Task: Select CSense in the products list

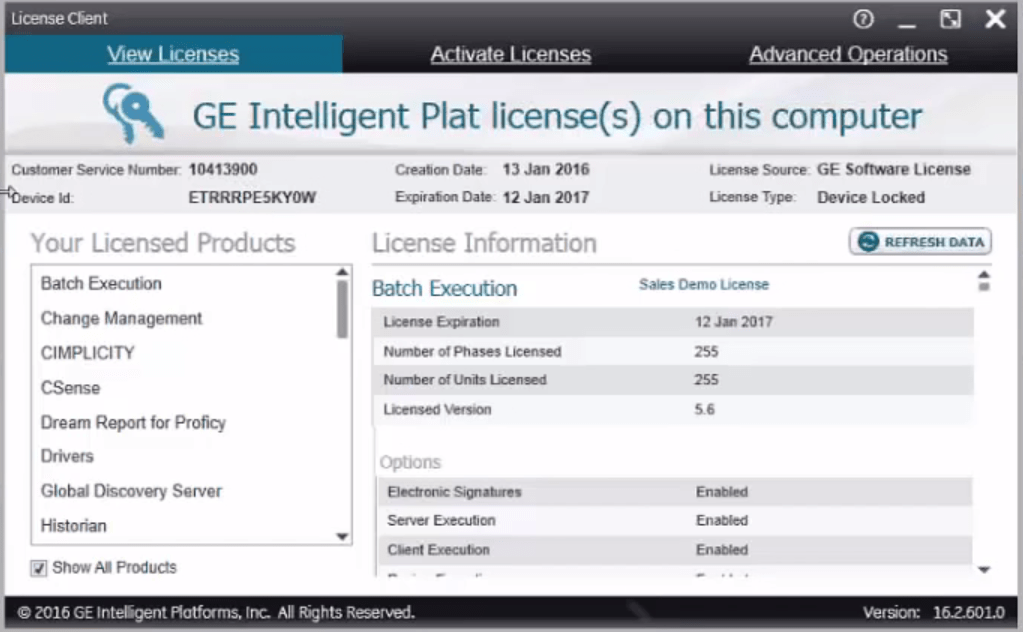Action: [70, 388]
